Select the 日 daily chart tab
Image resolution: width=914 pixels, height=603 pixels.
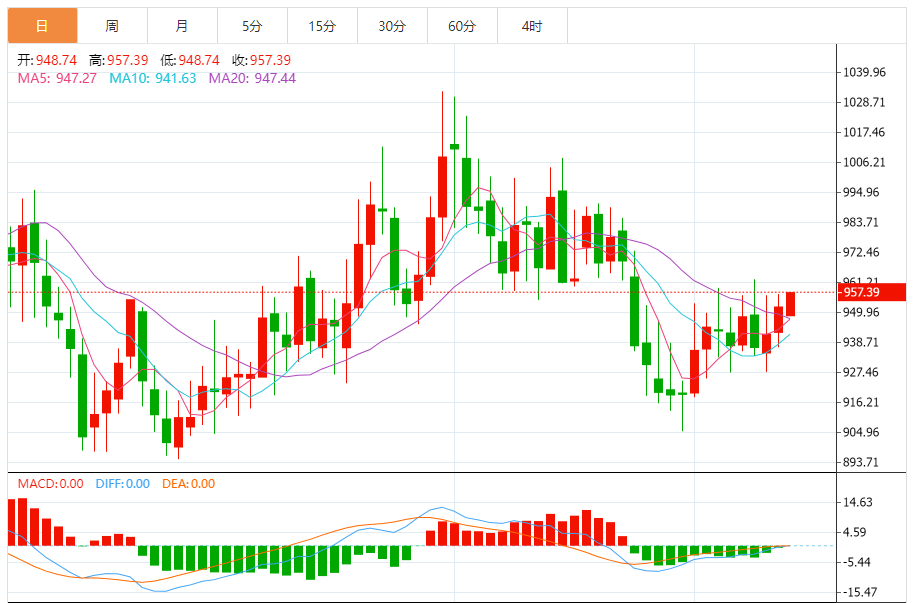click(x=43, y=26)
